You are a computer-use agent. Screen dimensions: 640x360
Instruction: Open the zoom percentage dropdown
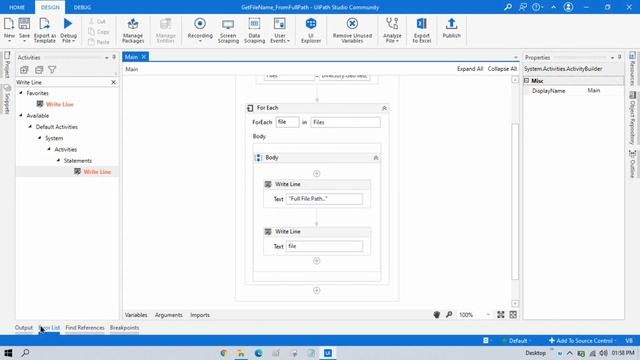(488, 315)
